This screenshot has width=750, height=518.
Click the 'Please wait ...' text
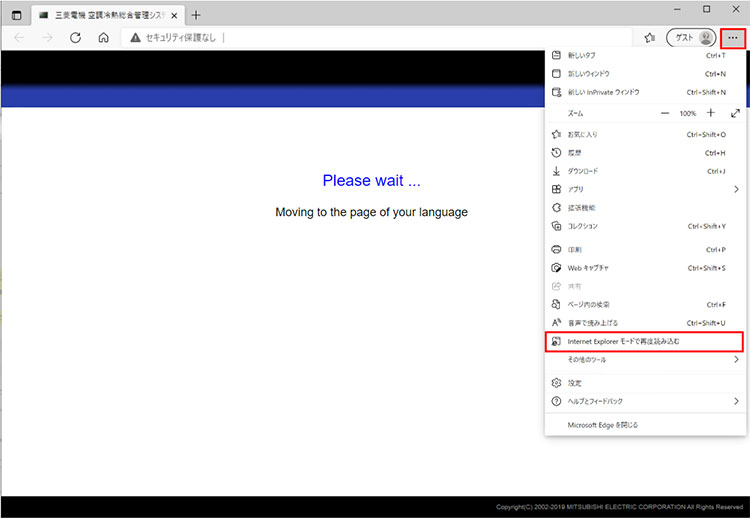(372, 180)
